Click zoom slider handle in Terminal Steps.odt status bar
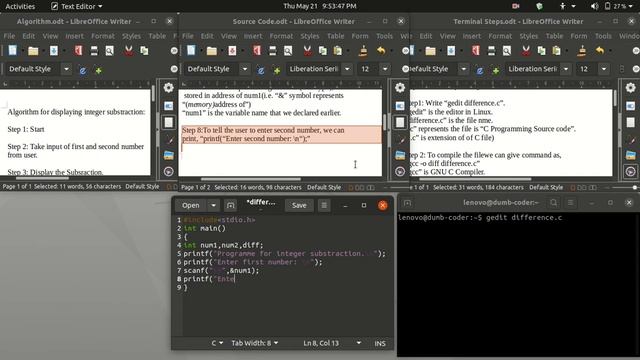Viewport: 640px width, 360px height. pyautogui.click(x=635, y=188)
